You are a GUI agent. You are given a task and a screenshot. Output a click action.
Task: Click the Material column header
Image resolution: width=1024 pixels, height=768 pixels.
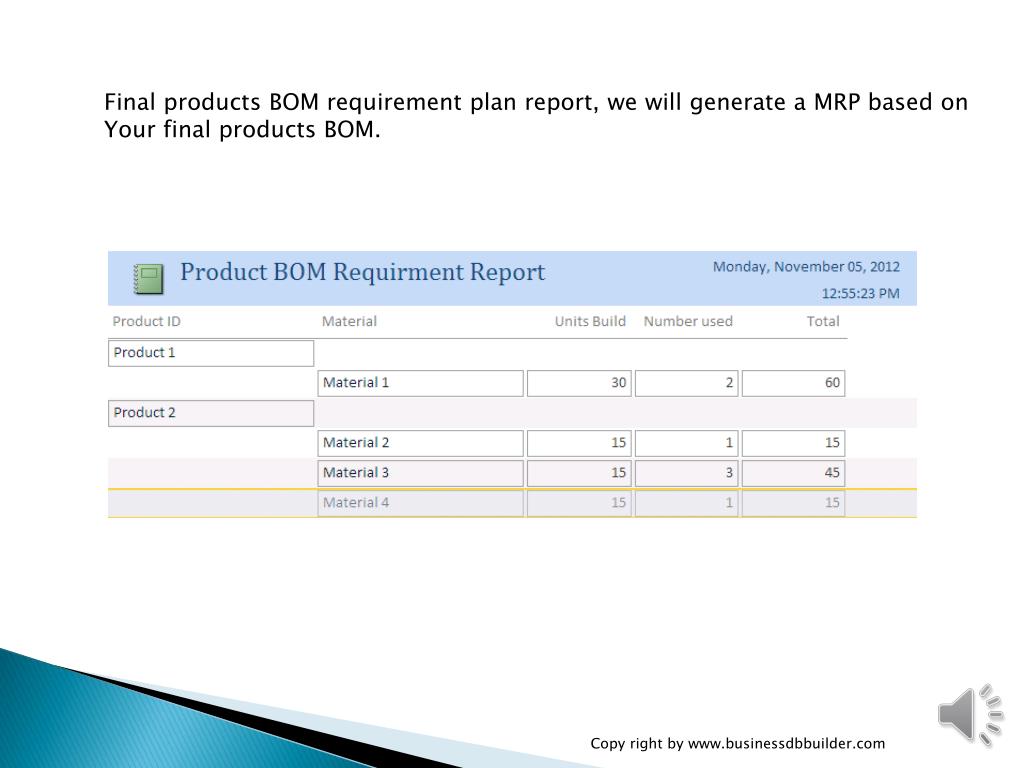click(x=349, y=321)
